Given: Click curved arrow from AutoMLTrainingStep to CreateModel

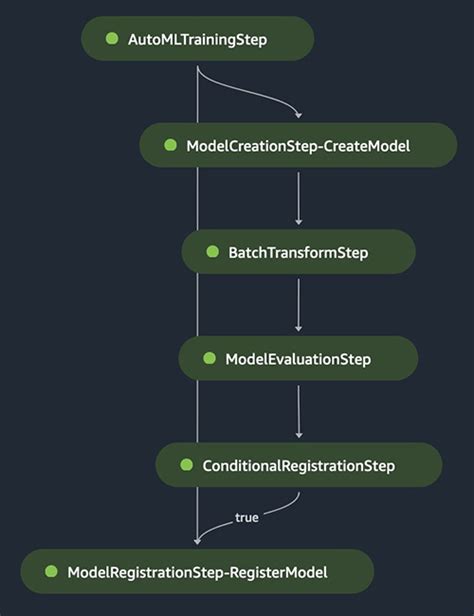Looking at the screenshot, I should pyautogui.click(x=251, y=93).
